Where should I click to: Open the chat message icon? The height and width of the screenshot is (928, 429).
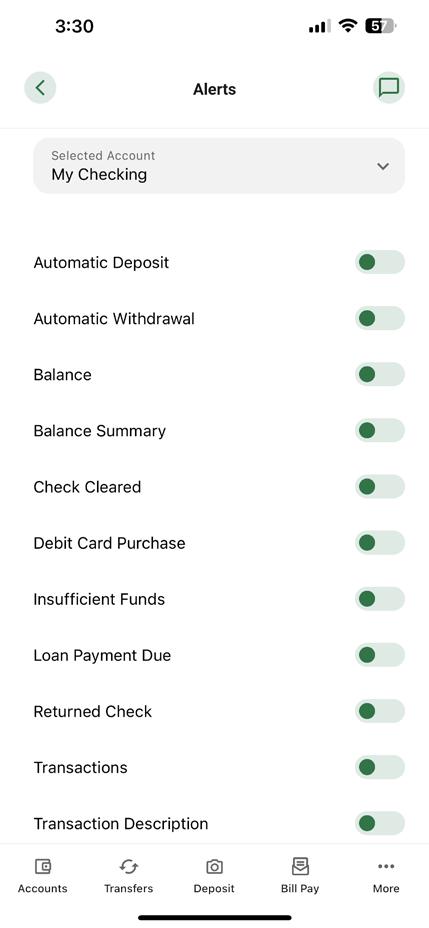pos(389,88)
